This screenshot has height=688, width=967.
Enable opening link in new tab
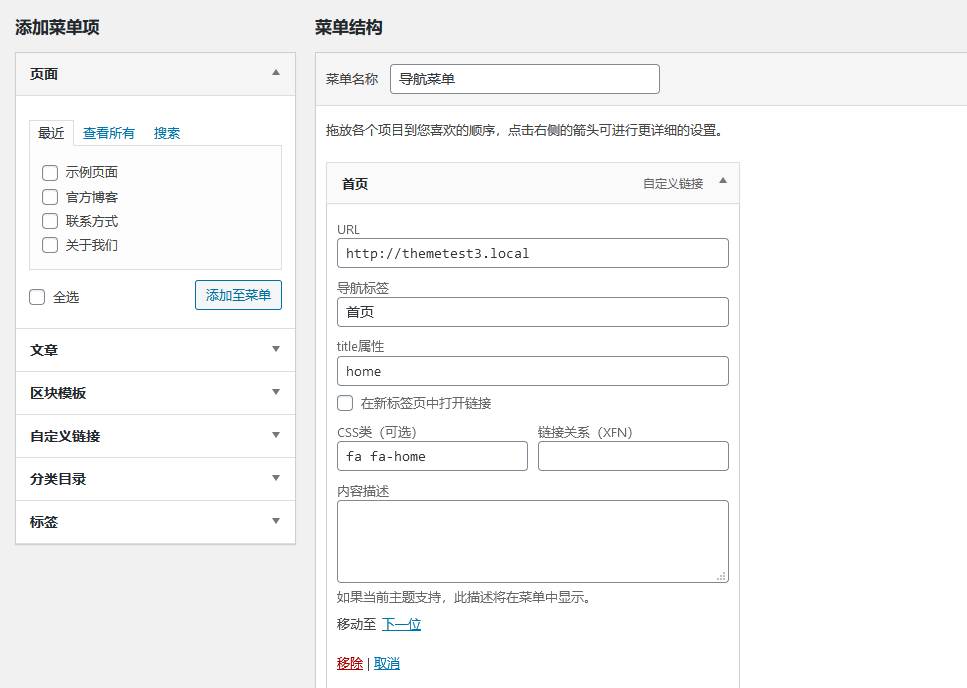[345, 403]
